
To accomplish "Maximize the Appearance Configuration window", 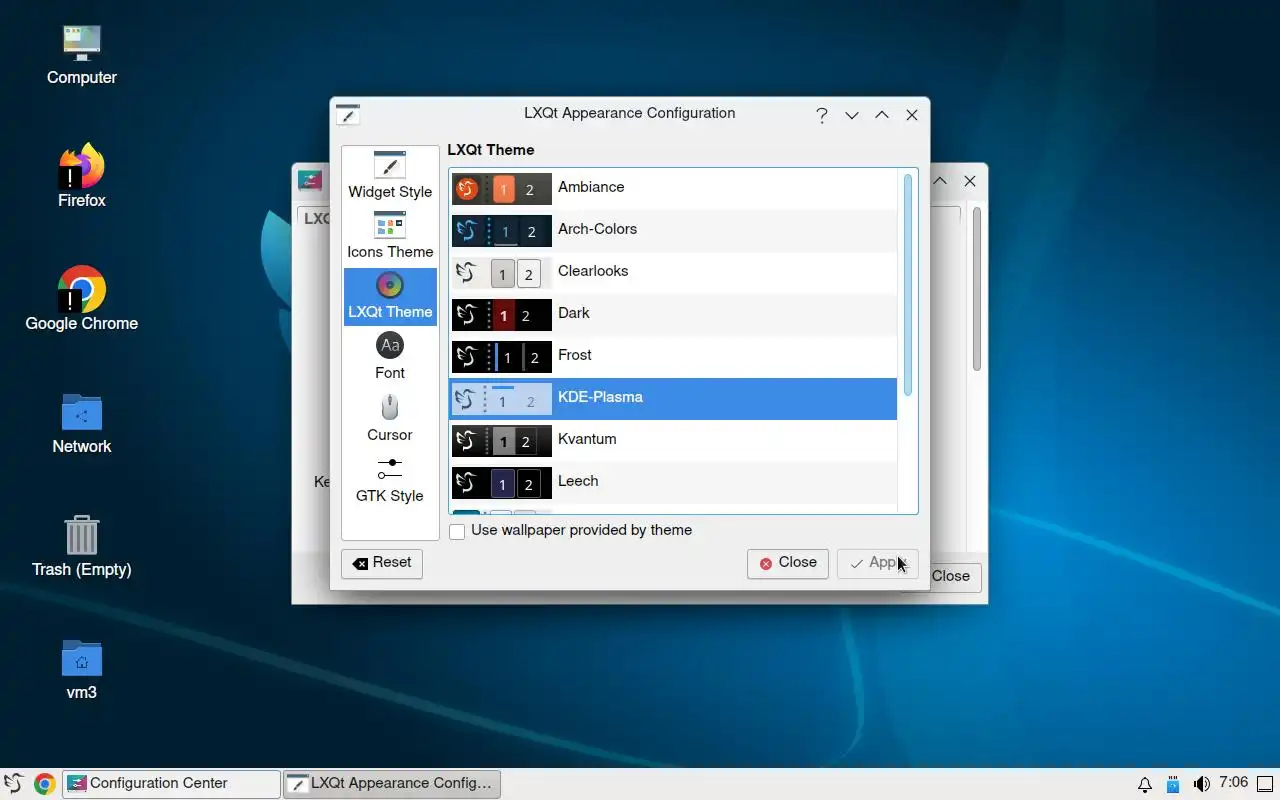I will click(x=882, y=115).
